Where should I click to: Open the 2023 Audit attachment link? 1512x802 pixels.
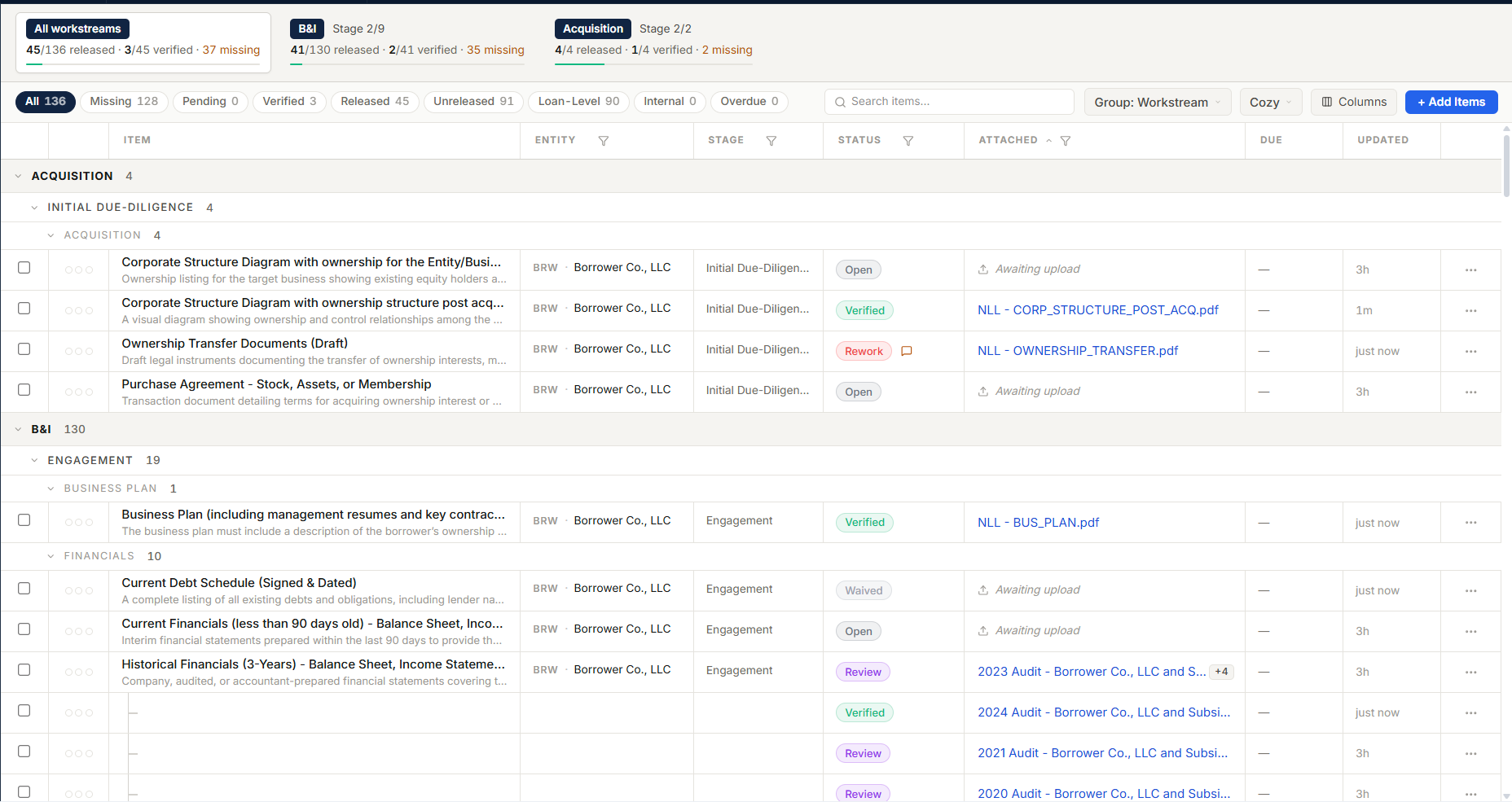click(x=1092, y=672)
